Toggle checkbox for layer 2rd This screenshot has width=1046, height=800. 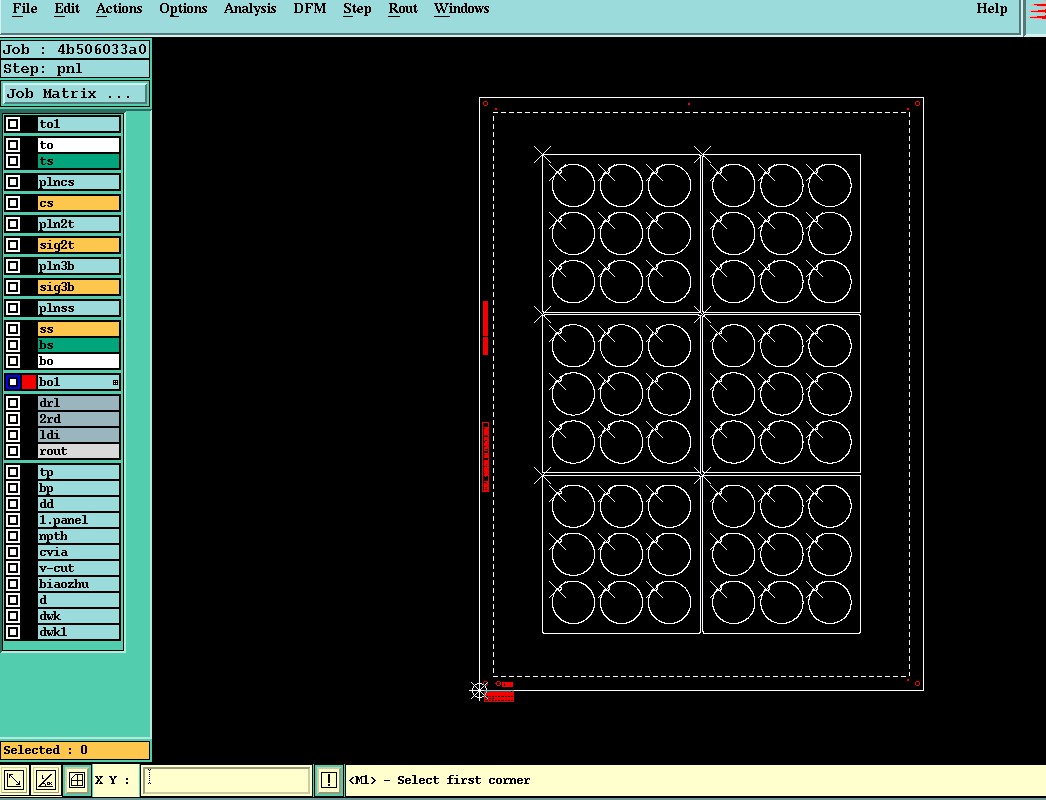[13, 419]
